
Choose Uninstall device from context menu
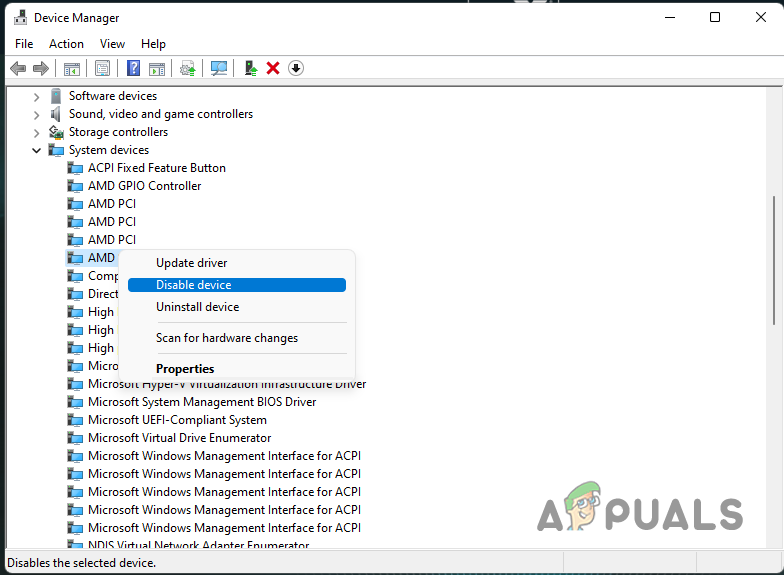(x=236, y=307)
